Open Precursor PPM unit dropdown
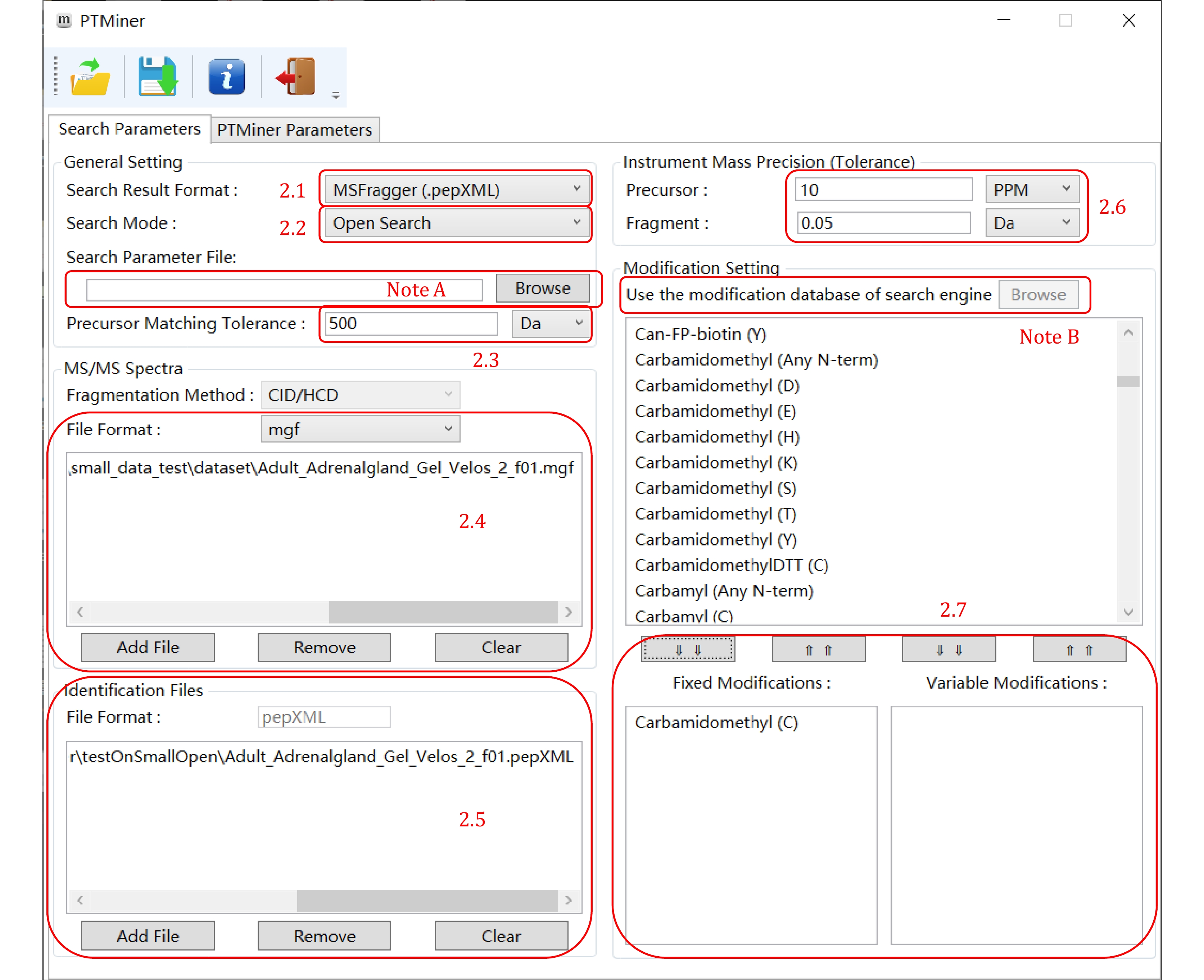Image resolution: width=1204 pixels, height=980 pixels. [1032, 190]
